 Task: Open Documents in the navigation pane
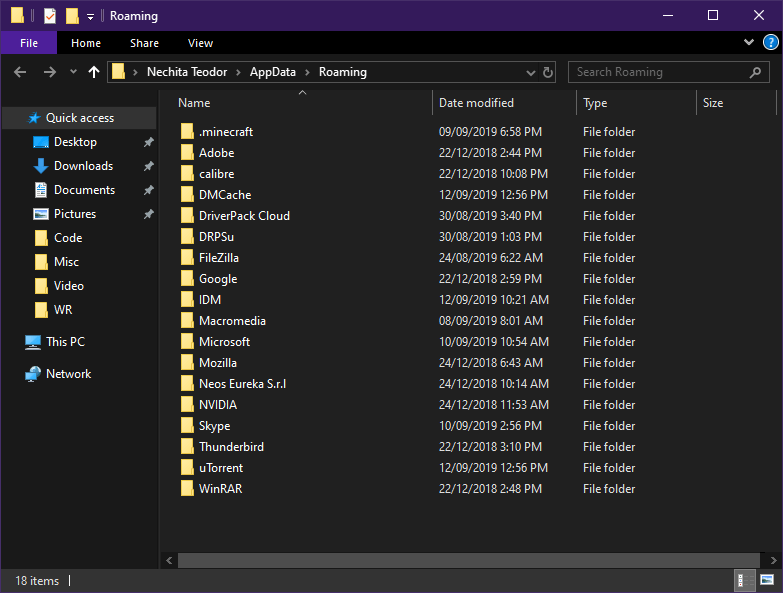84,190
